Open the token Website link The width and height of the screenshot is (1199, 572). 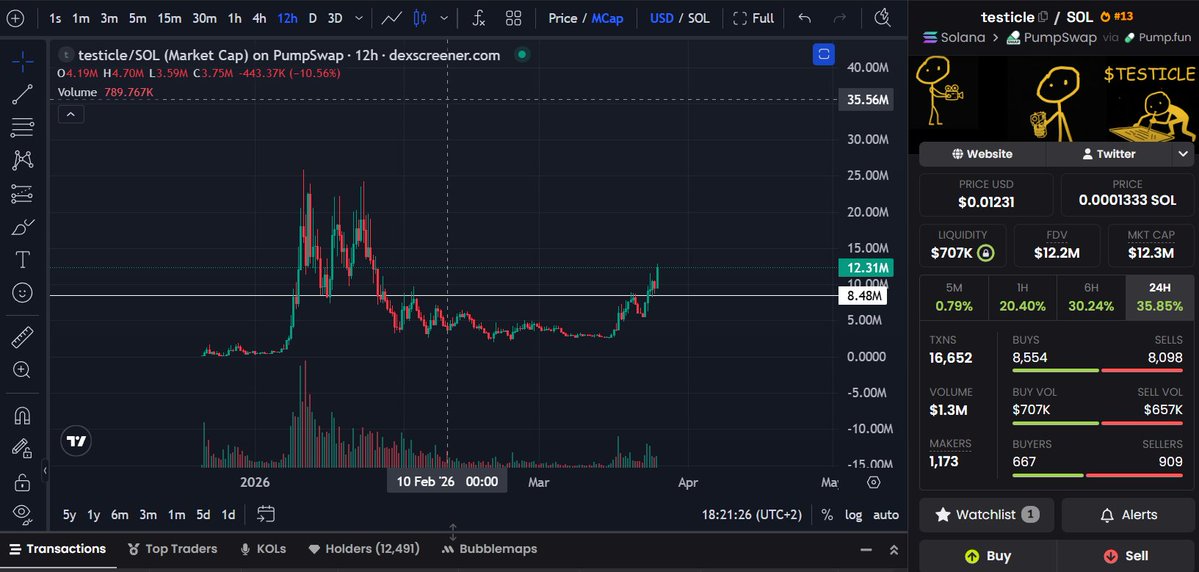tap(982, 154)
